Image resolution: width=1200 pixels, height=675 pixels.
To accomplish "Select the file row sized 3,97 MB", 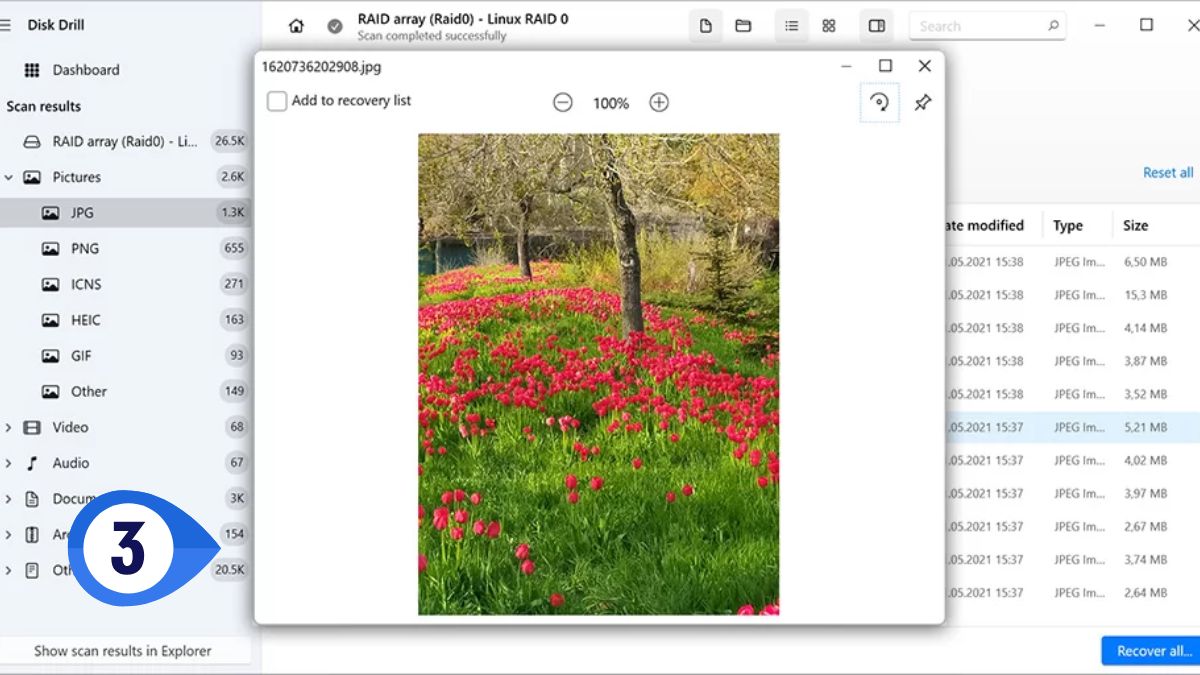I will [1072, 494].
